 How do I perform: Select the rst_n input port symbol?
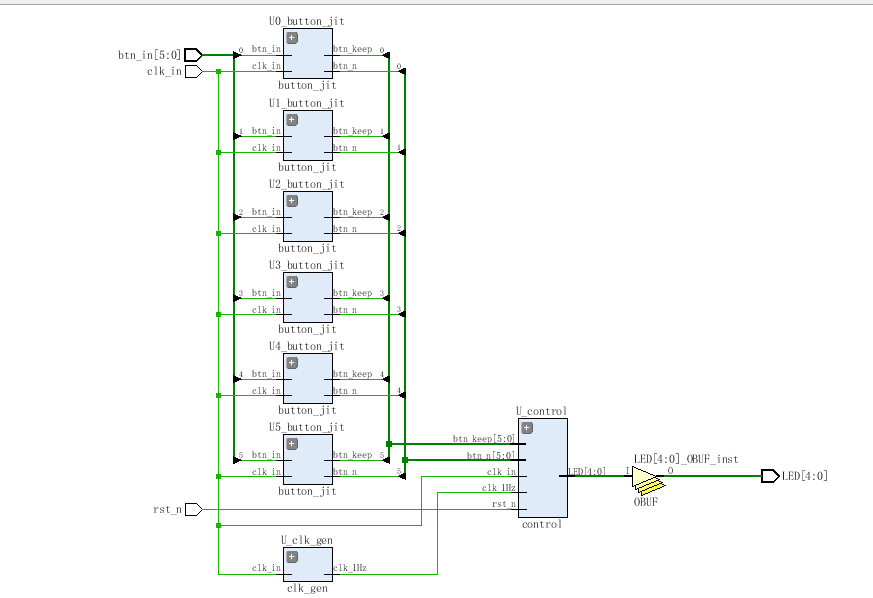tap(193, 509)
